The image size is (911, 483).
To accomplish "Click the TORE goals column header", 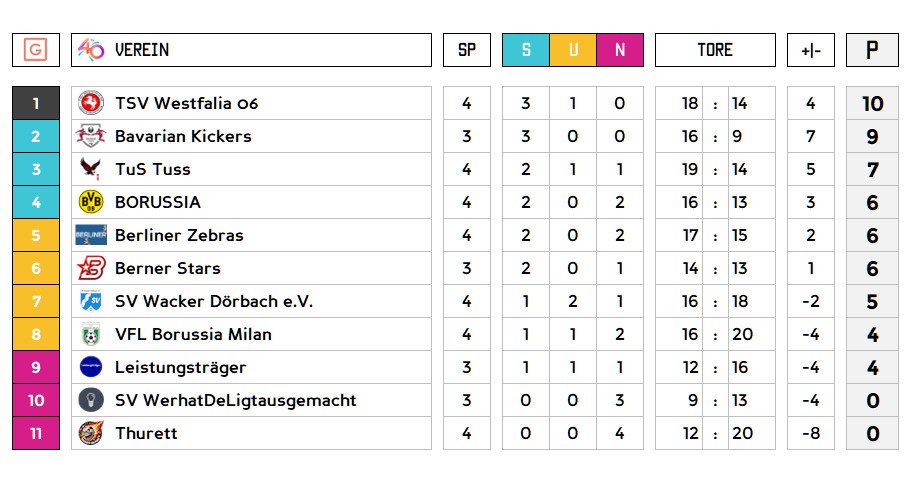I will pyautogui.click(x=715, y=50).
